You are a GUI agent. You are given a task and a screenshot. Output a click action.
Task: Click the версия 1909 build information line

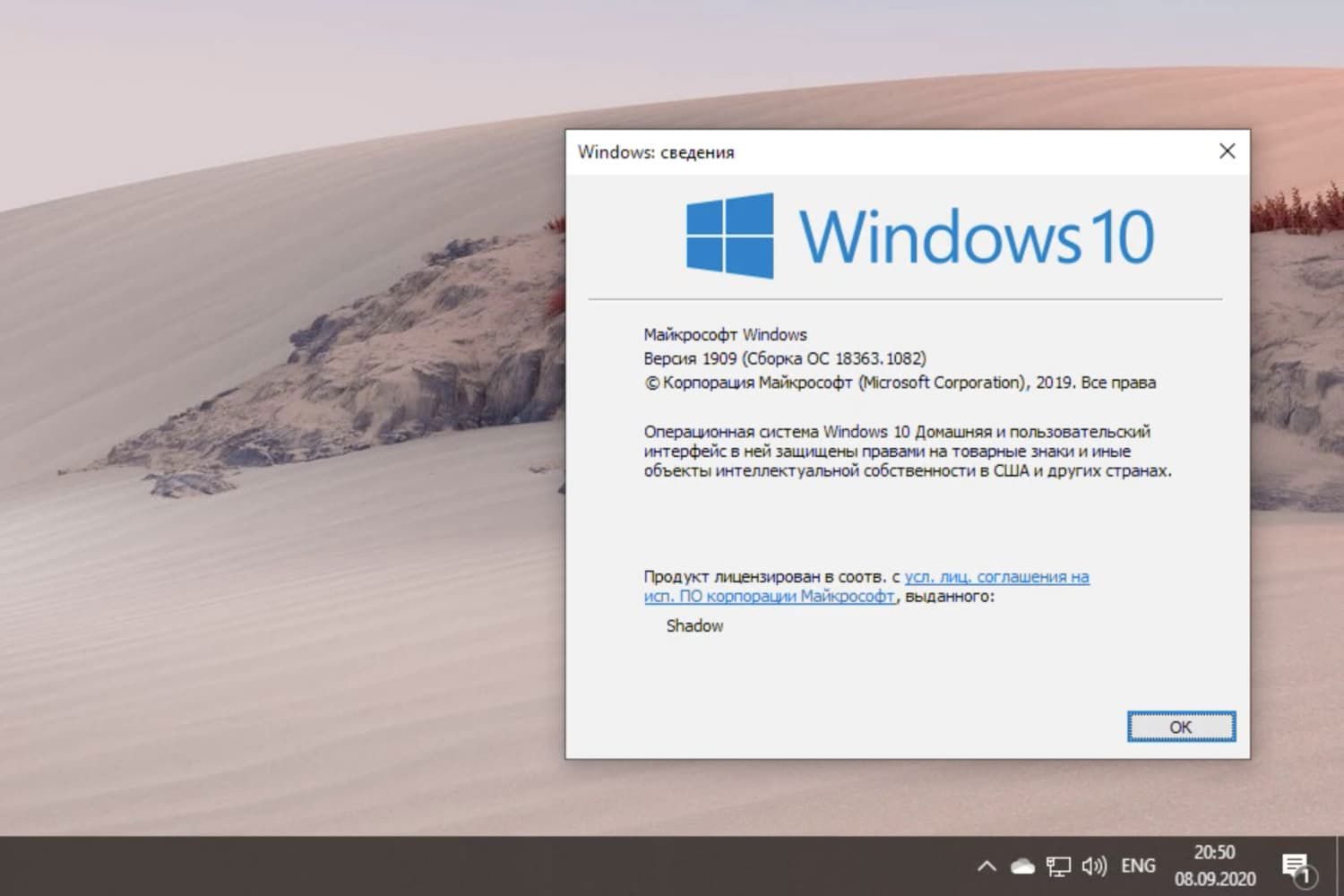pyautogui.click(x=786, y=358)
